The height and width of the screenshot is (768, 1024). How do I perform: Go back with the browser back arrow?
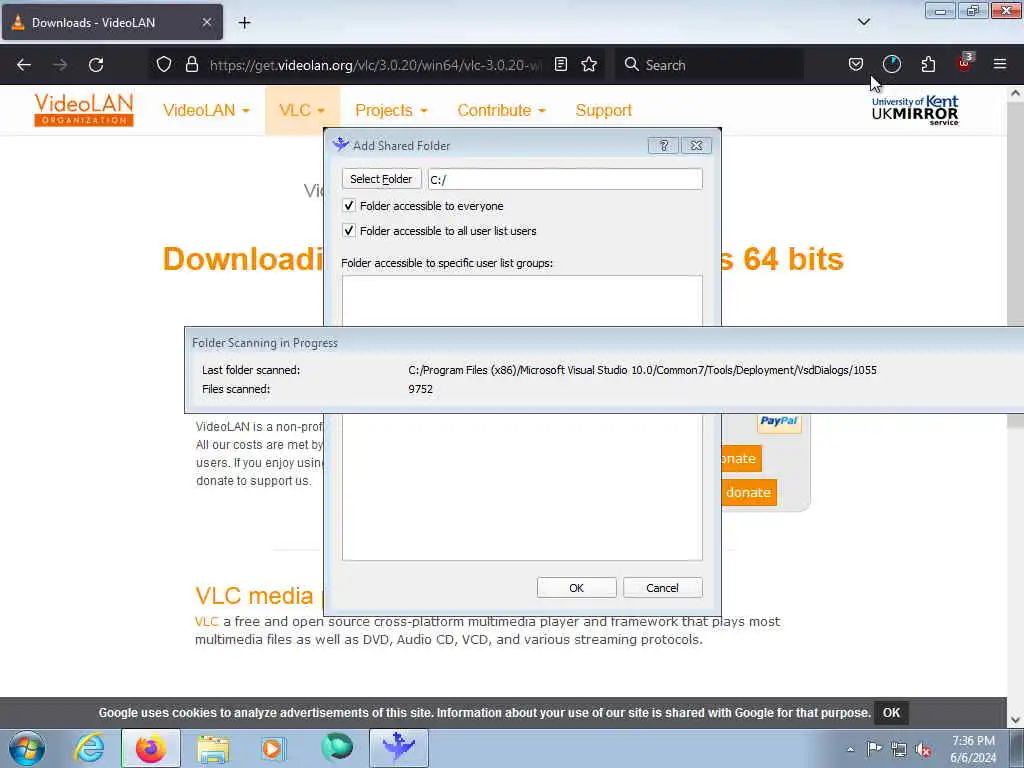pyautogui.click(x=24, y=65)
